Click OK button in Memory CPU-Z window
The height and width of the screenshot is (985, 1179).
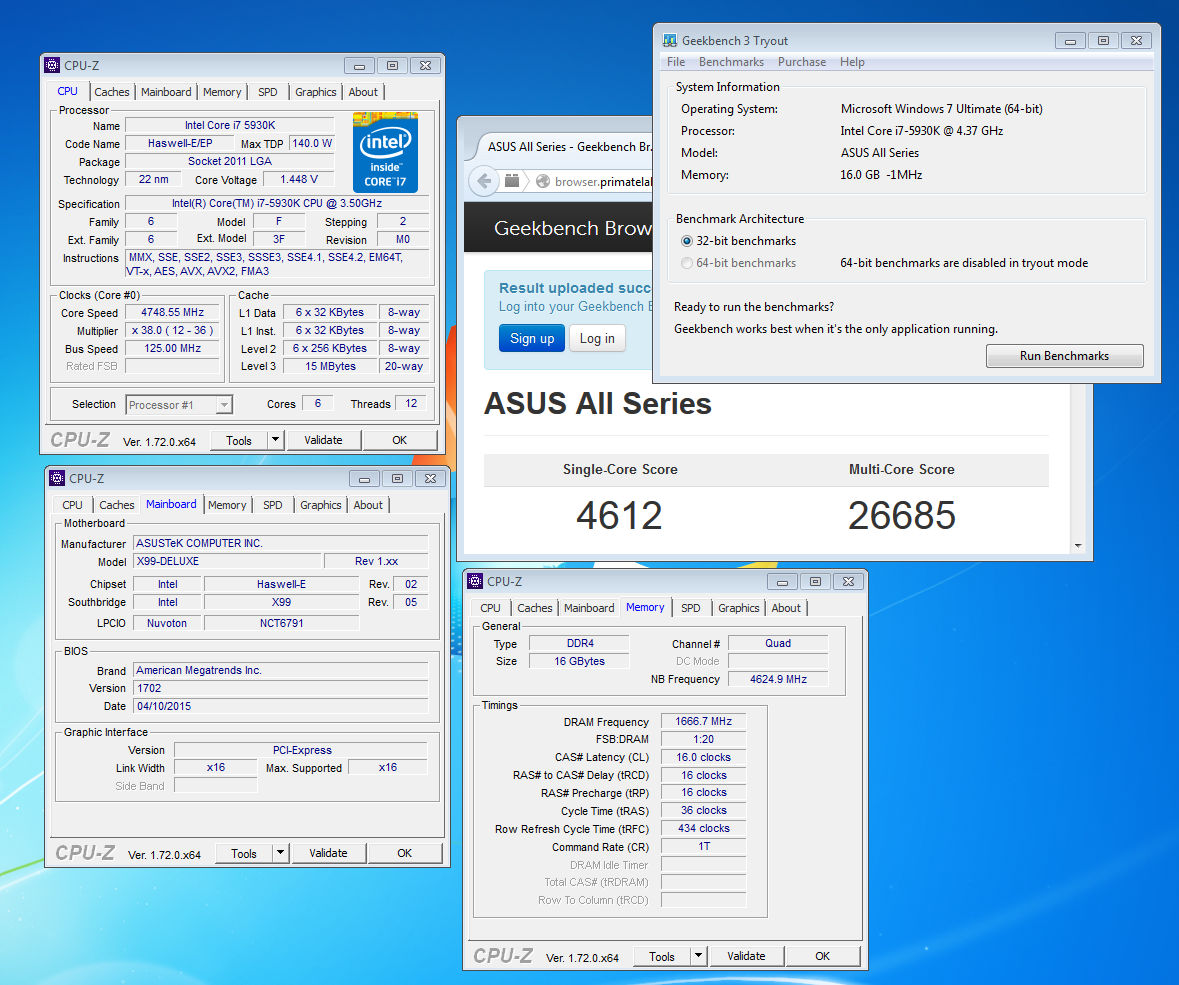(823, 956)
